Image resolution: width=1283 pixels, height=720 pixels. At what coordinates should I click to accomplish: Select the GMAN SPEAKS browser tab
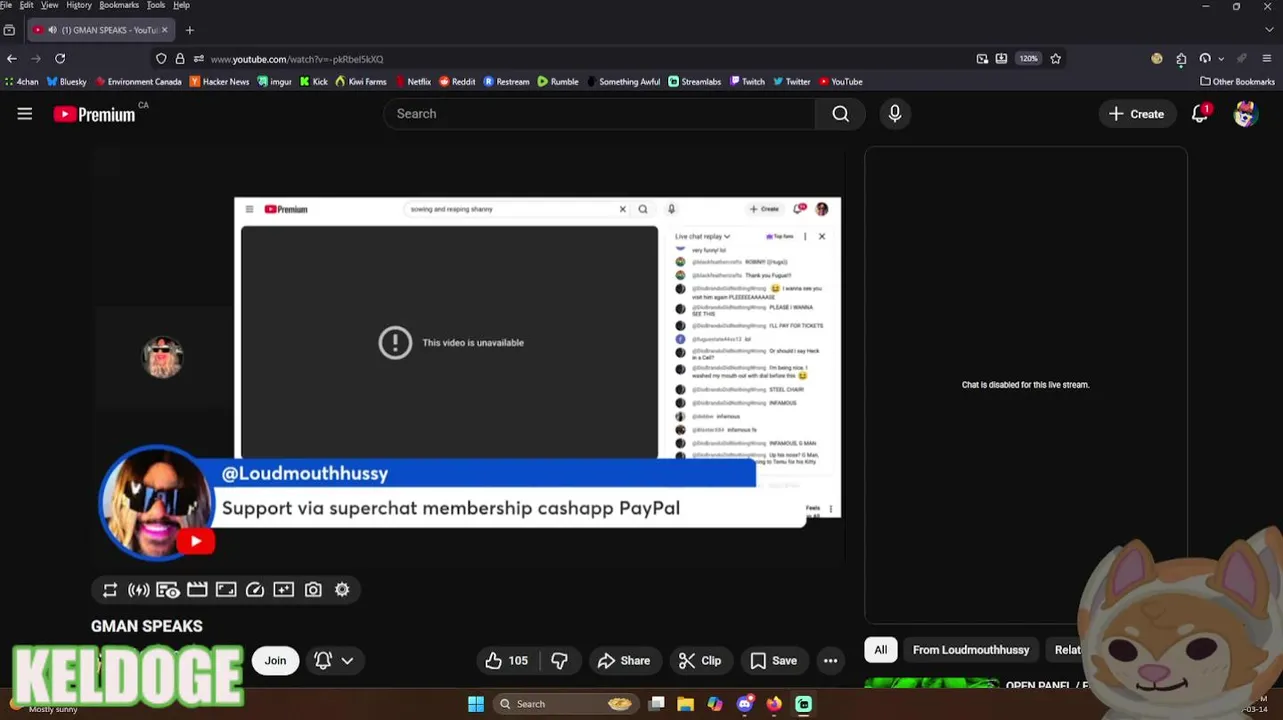coord(100,30)
